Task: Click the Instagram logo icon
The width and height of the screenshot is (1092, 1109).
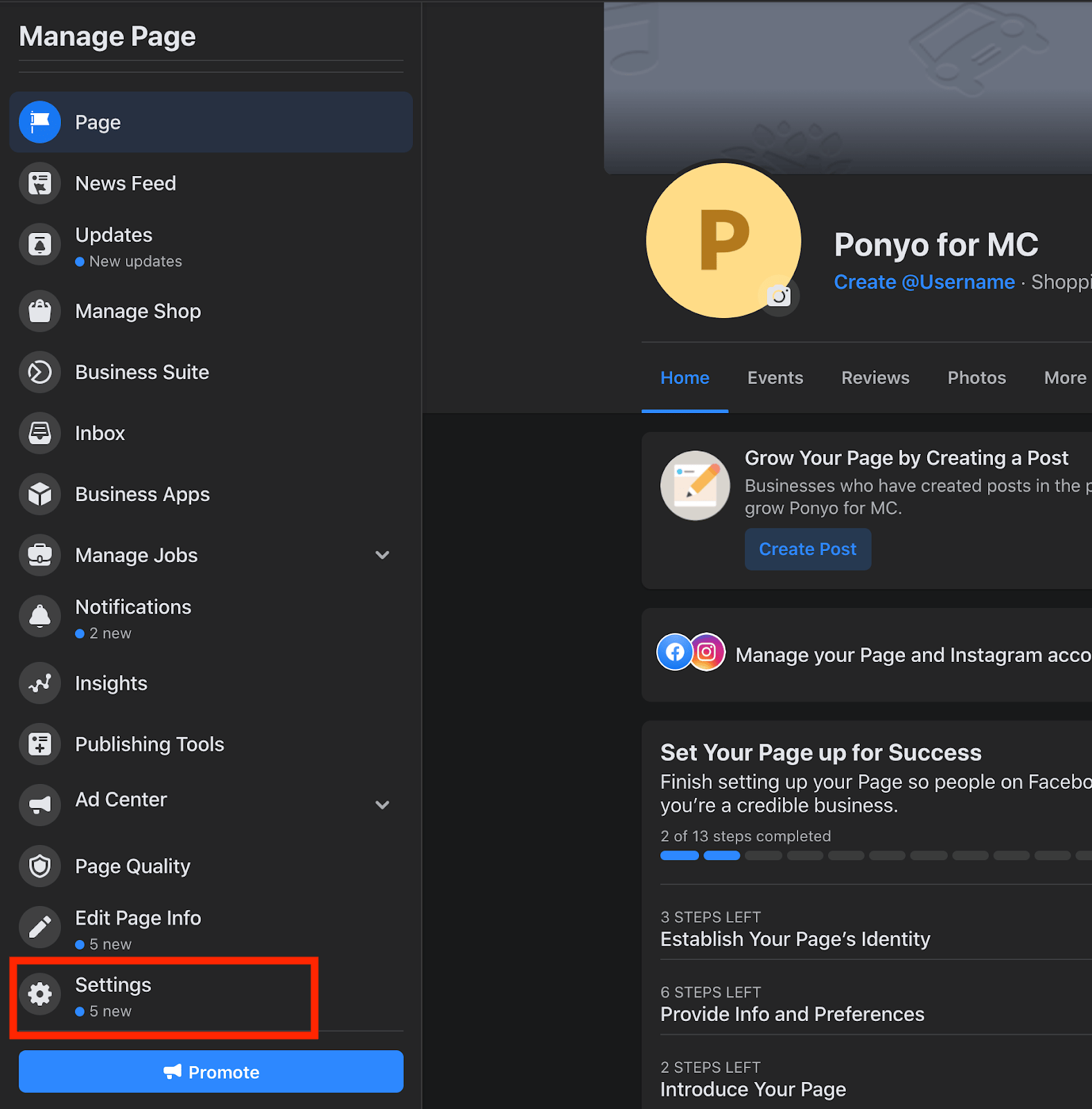Action: [x=707, y=652]
